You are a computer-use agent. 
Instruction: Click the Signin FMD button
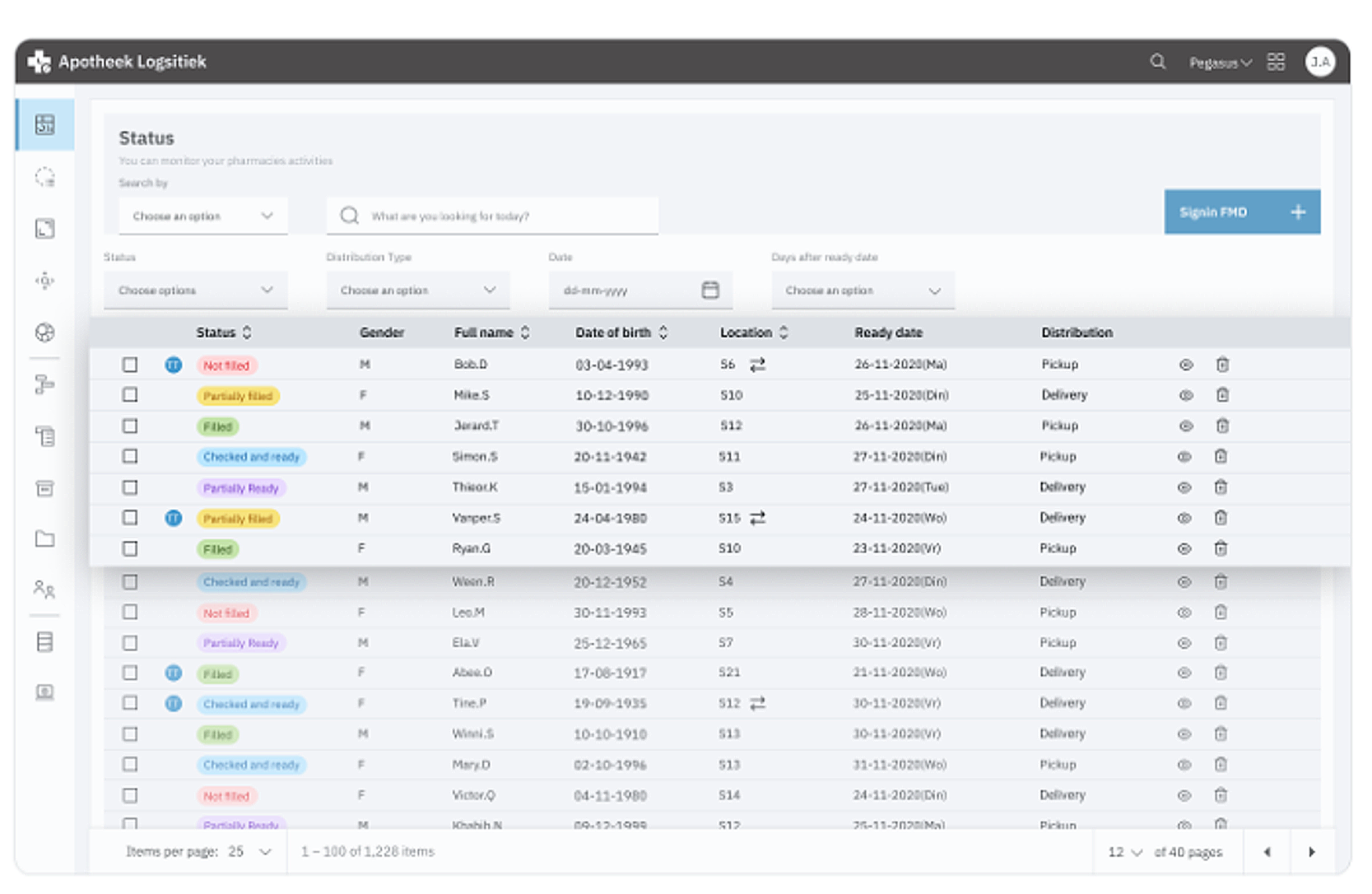pyautogui.click(x=1242, y=212)
